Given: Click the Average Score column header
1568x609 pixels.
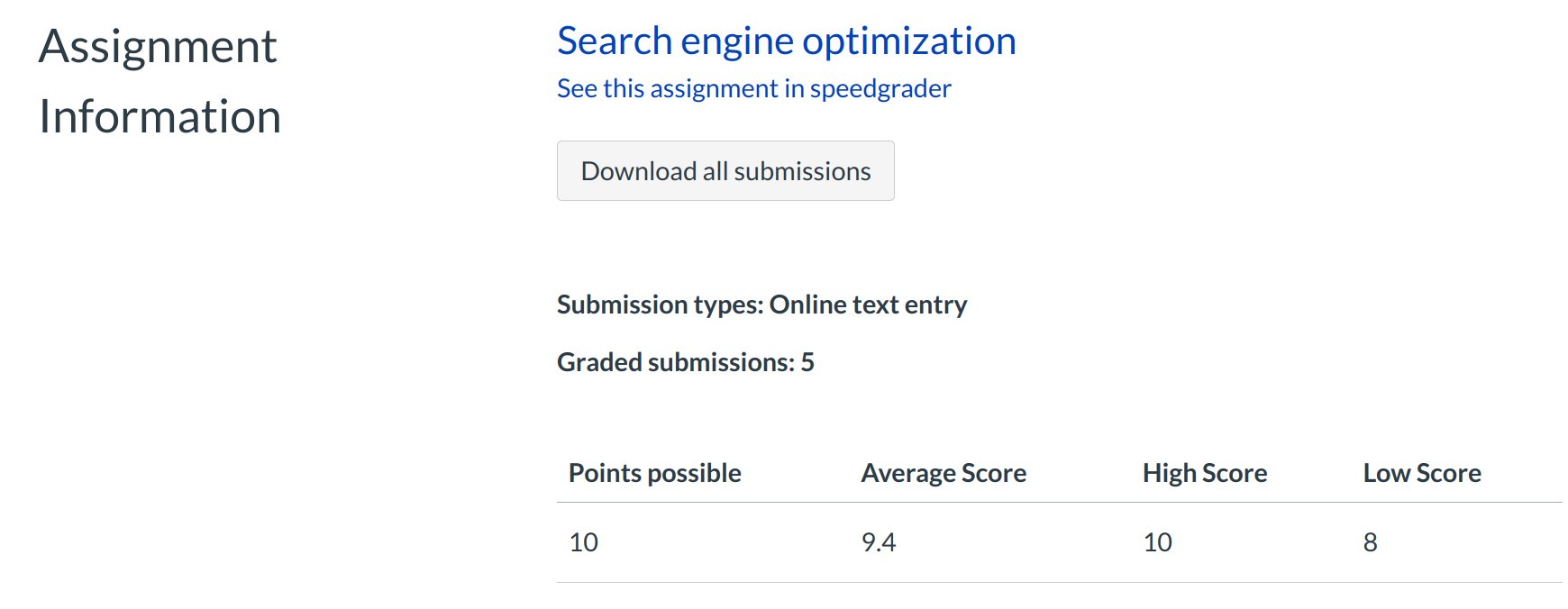Looking at the screenshot, I should (944, 473).
